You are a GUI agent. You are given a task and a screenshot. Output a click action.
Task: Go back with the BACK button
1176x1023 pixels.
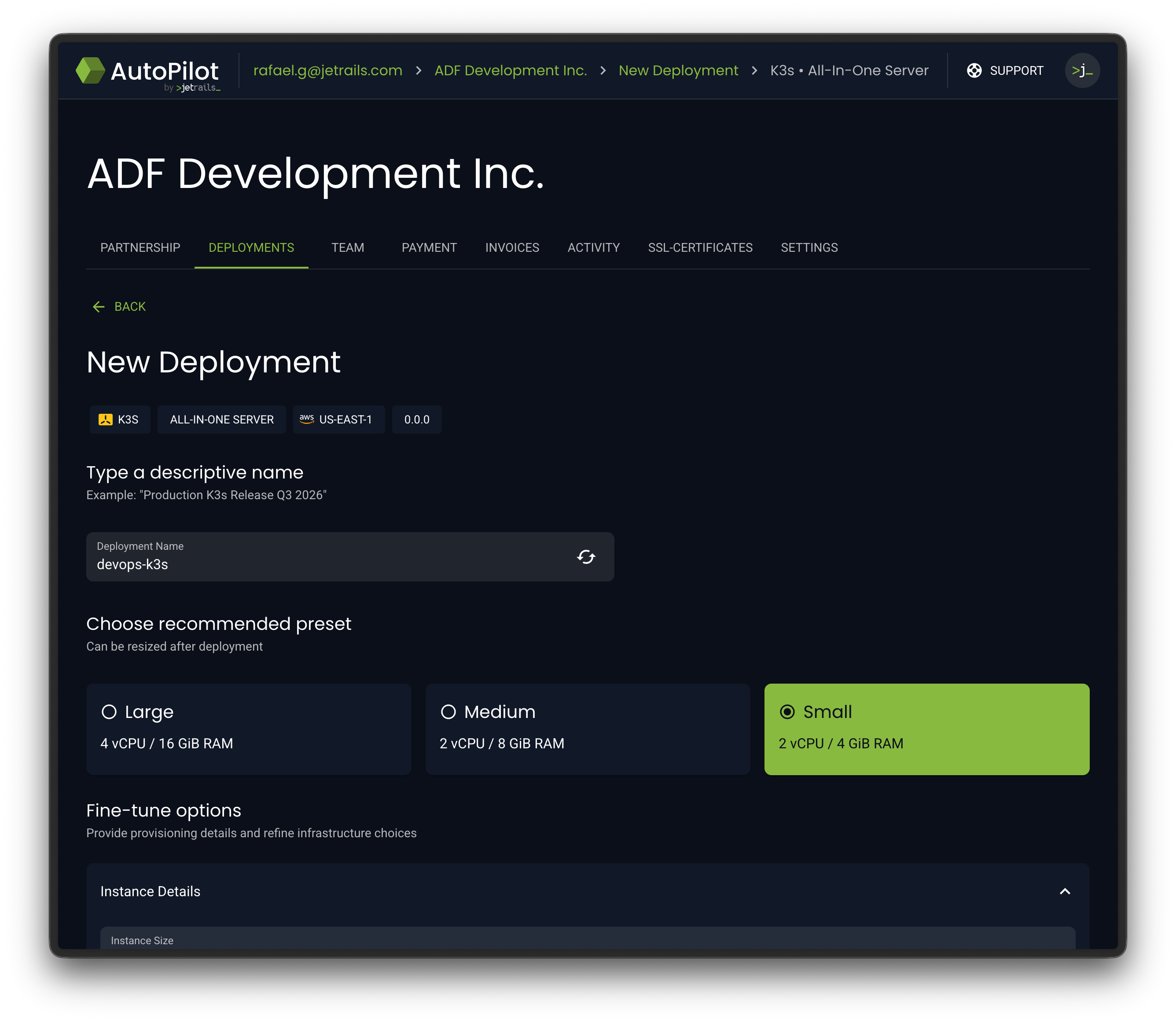click(x=119, y=306)
